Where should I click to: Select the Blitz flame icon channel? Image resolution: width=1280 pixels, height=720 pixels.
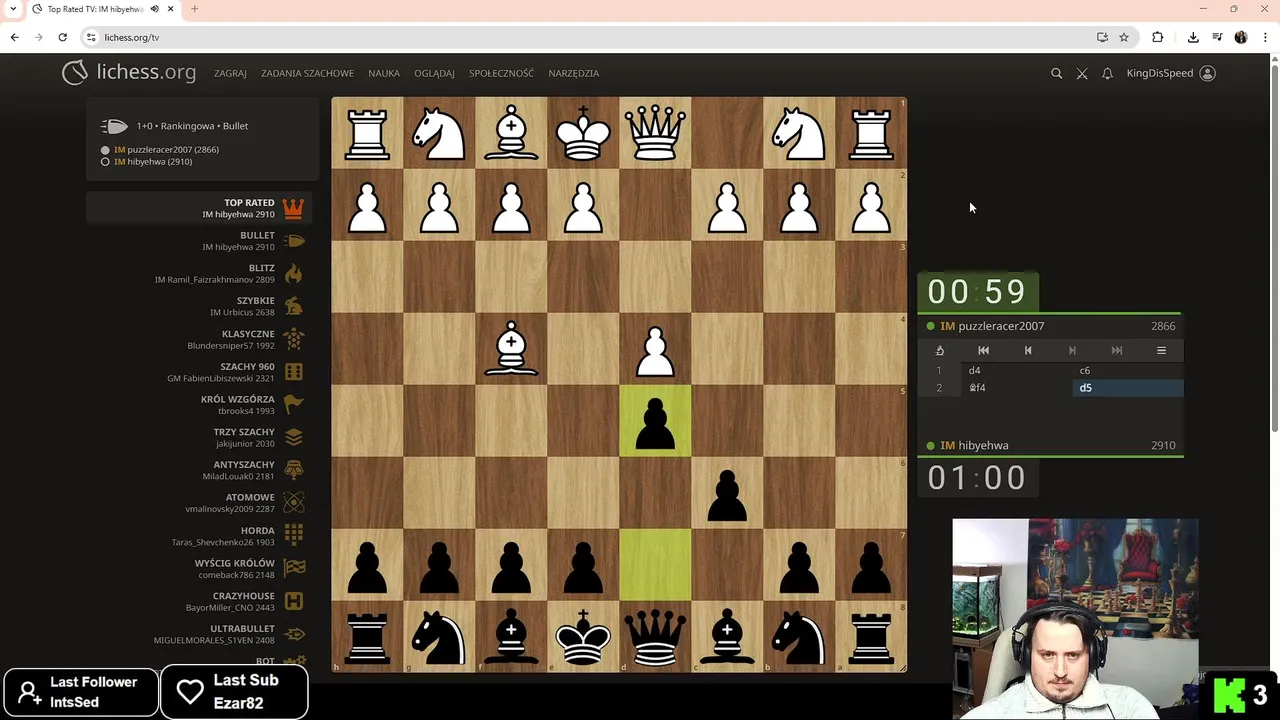[293, 273]
